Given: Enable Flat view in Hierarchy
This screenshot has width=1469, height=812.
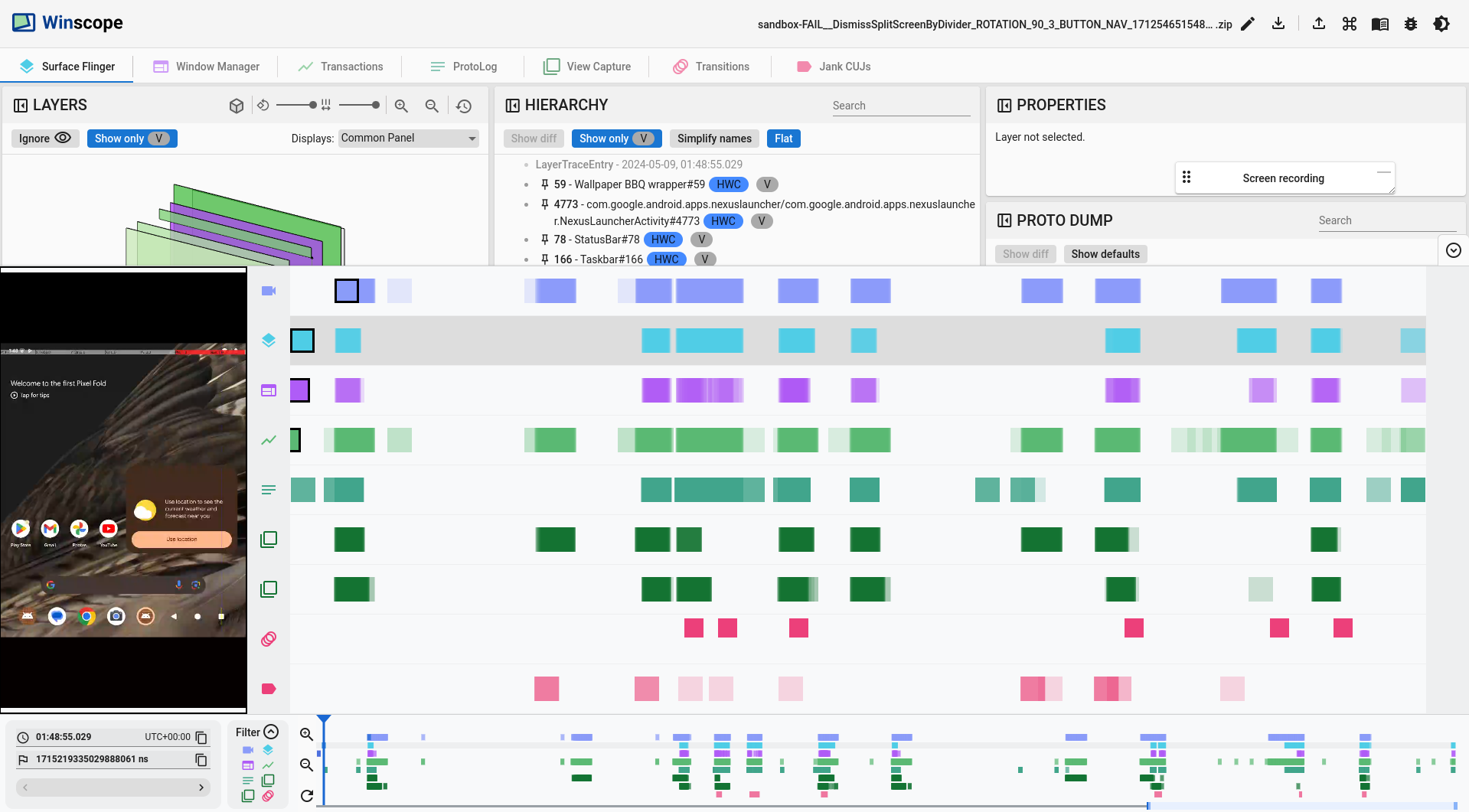Looking at the screenshot, I should click(783, 139).
